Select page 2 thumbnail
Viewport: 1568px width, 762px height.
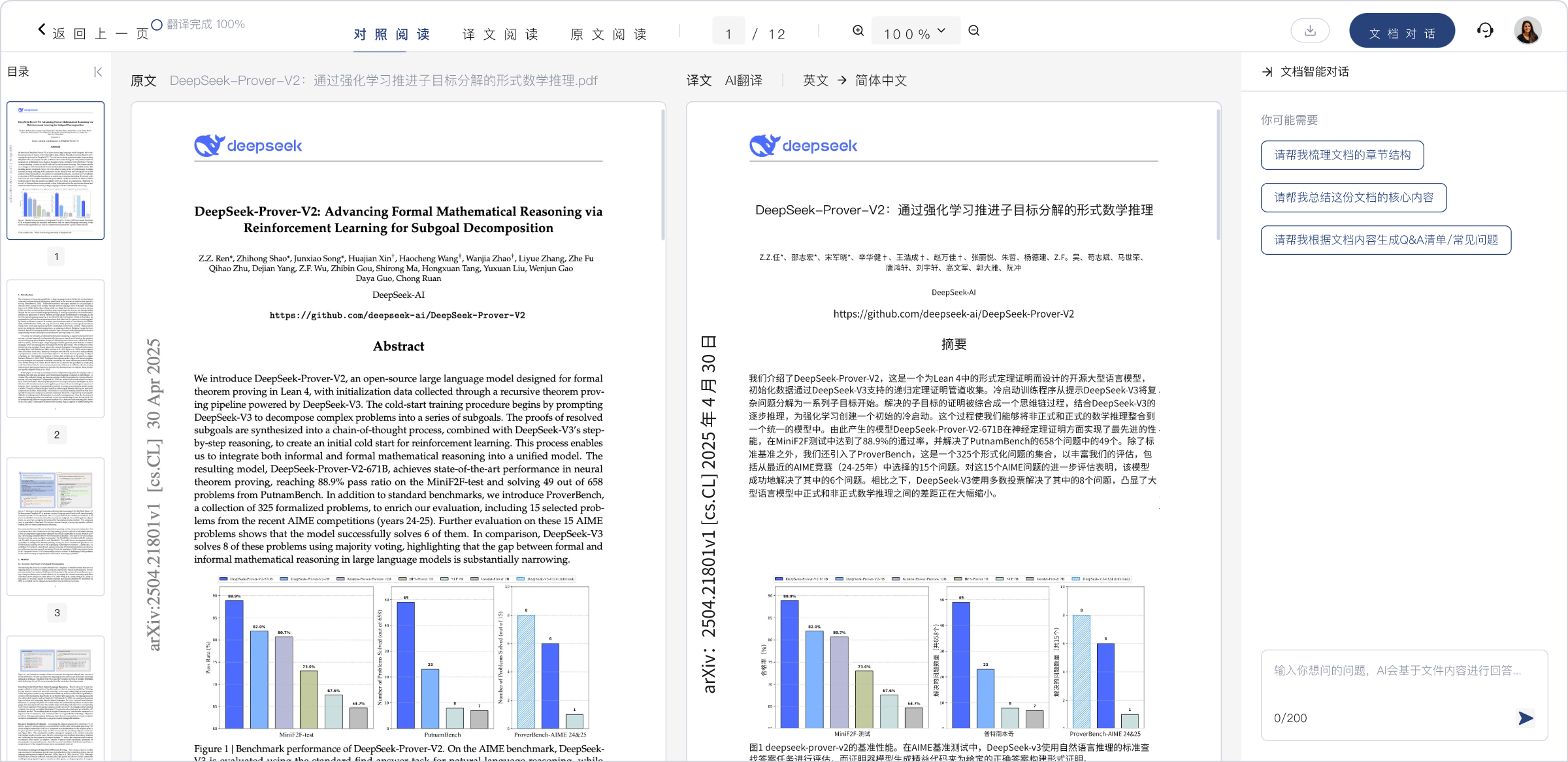(56, 348)
